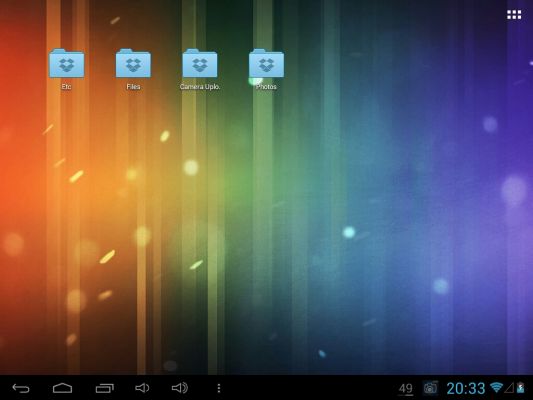Open the all-apps grid drawer

(x=514, y=15)
